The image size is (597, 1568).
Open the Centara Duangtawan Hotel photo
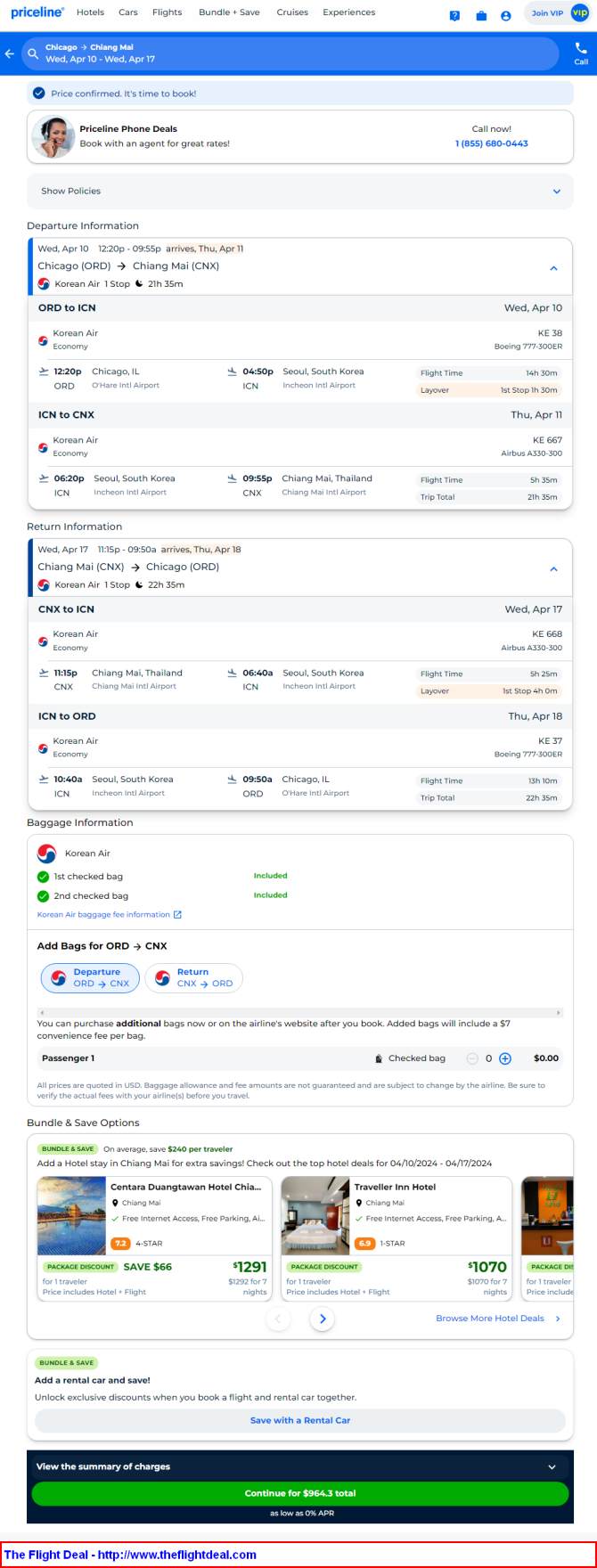click(72, 1216)
